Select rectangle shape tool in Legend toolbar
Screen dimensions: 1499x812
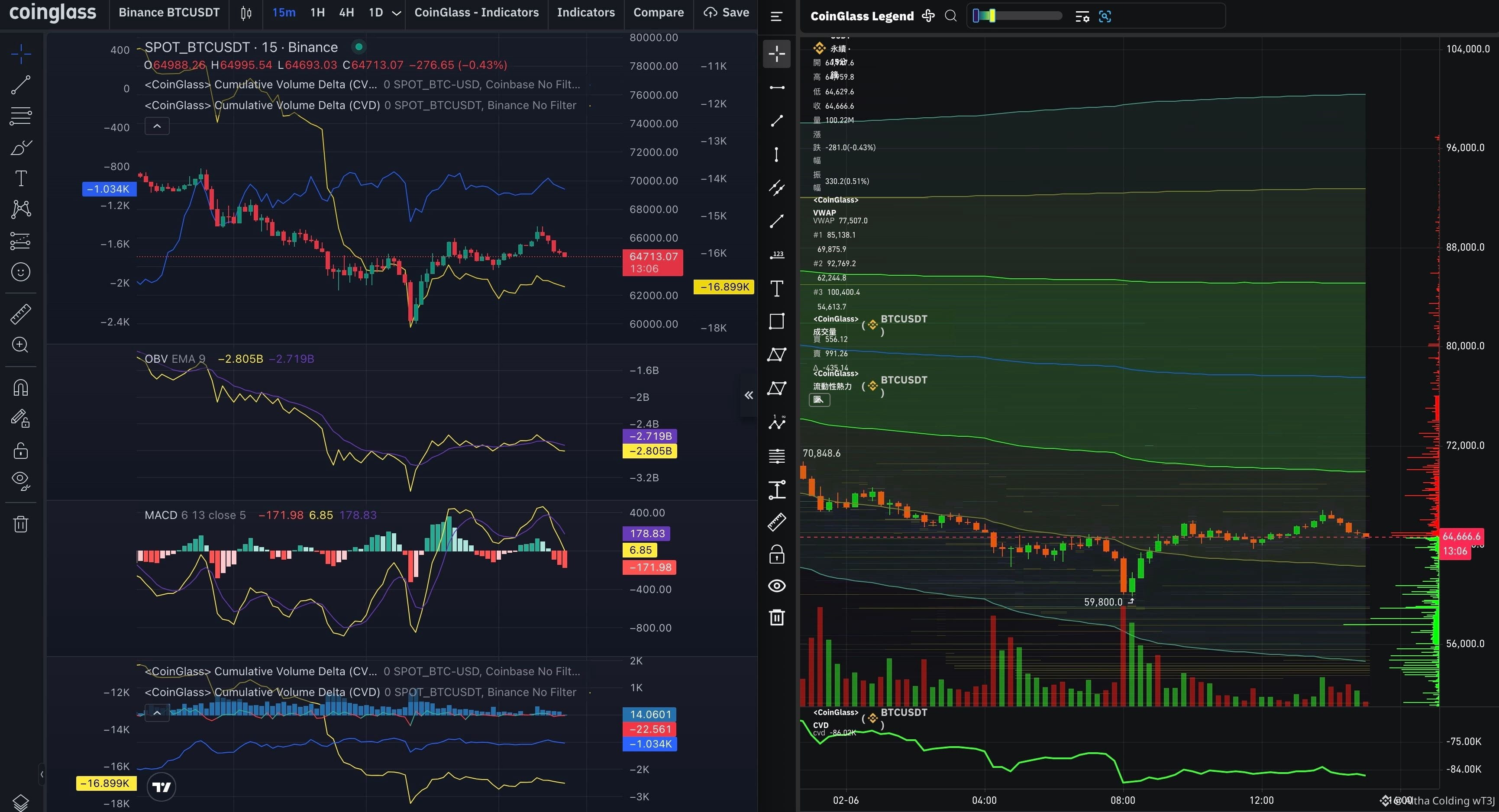[x=777, y=322]
